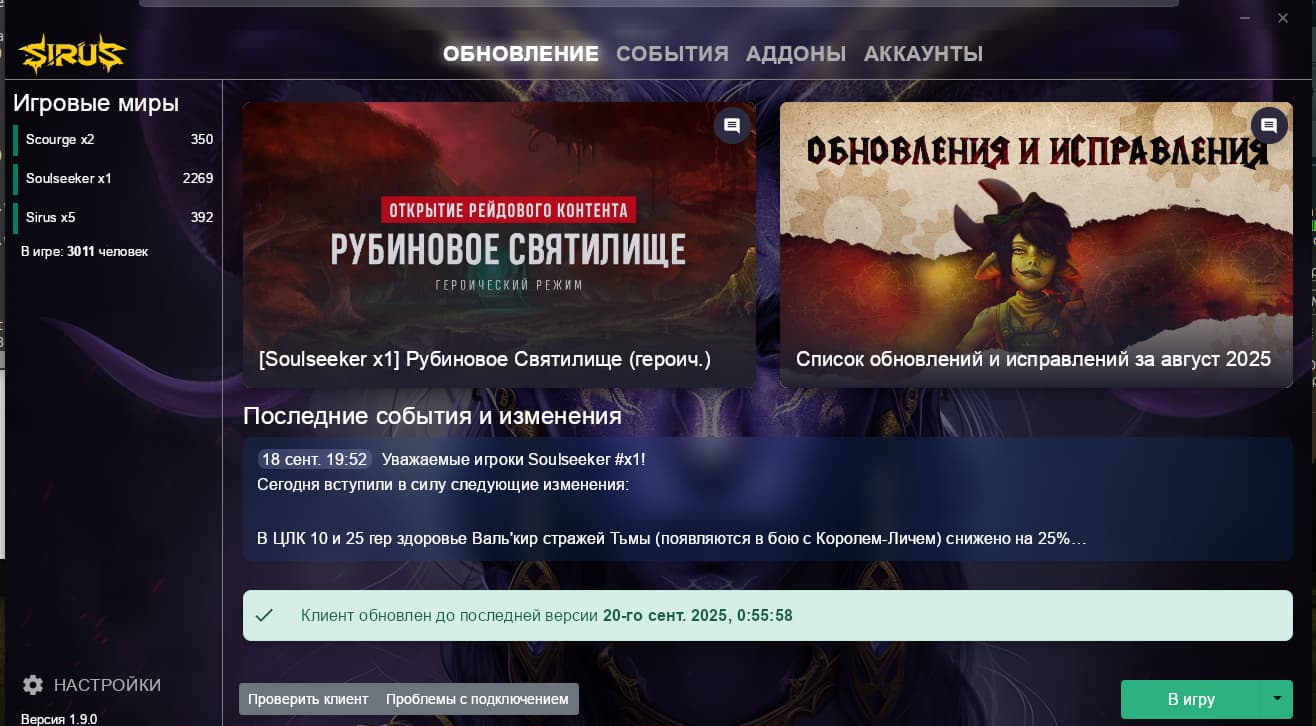Minimize the launcher window

tap(1244, 18)
